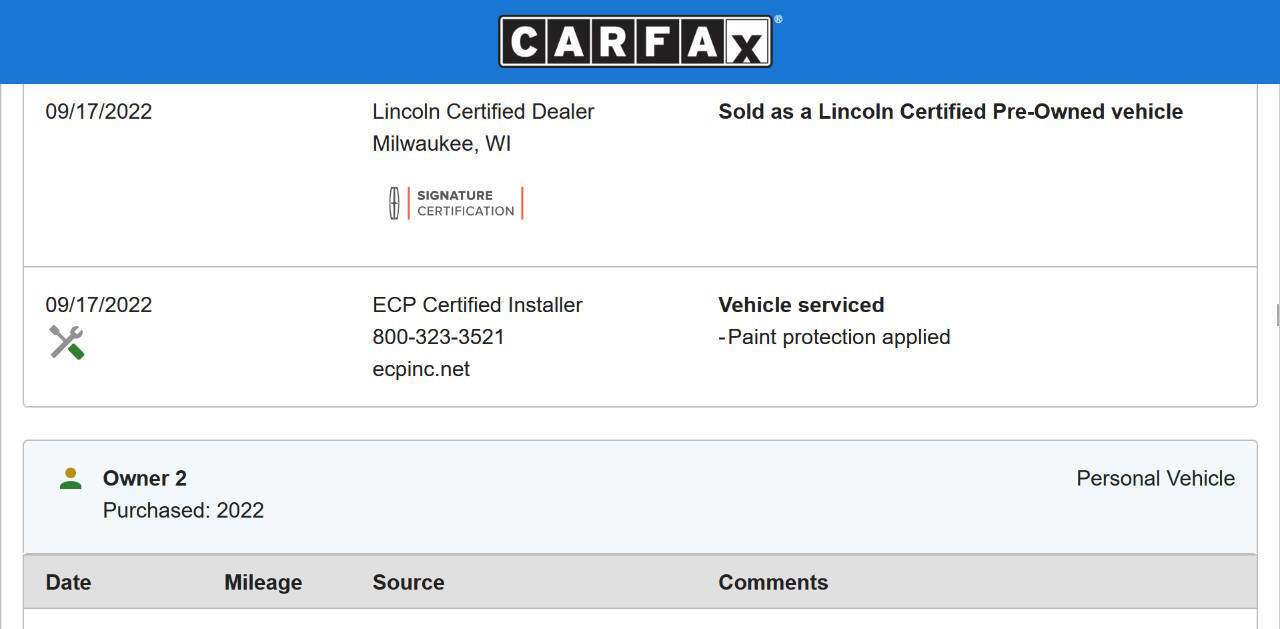Click the Lincoln Signature Certification badge
1280x629 pixels.
point(456,203)
